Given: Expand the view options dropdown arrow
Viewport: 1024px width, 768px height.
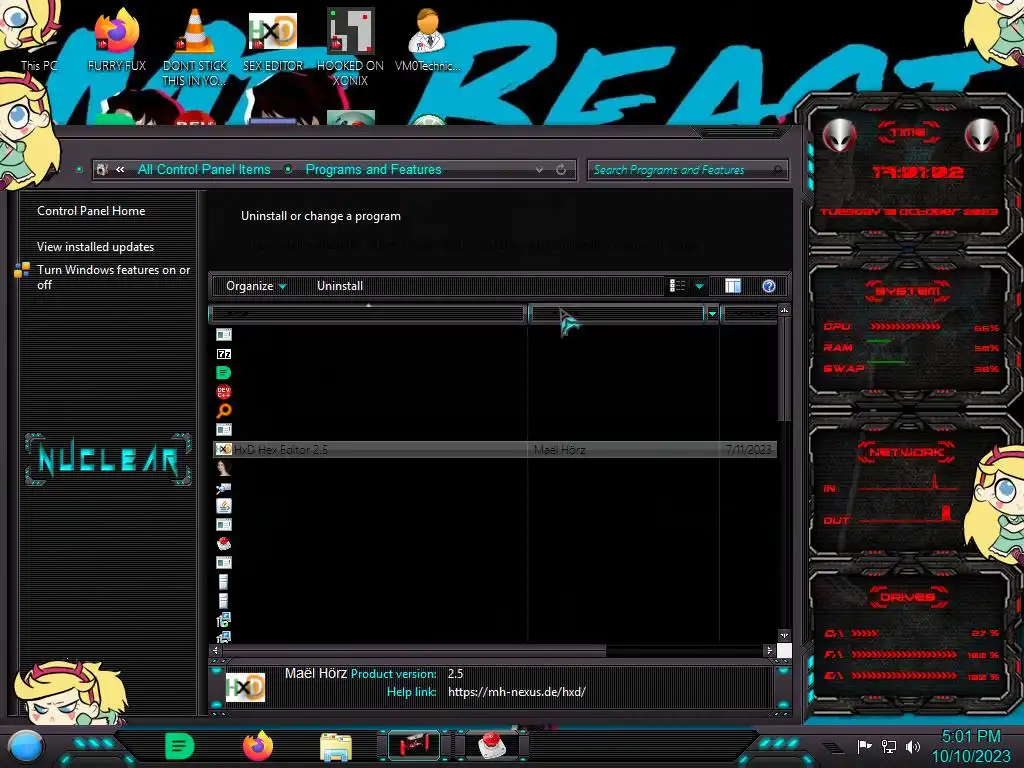Looking at the screenshot, I should 699,286.
